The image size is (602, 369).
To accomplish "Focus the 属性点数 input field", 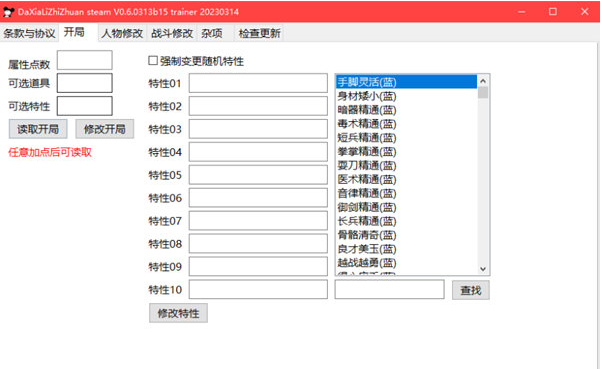I will pyautogui.click(x=84, y=60).
